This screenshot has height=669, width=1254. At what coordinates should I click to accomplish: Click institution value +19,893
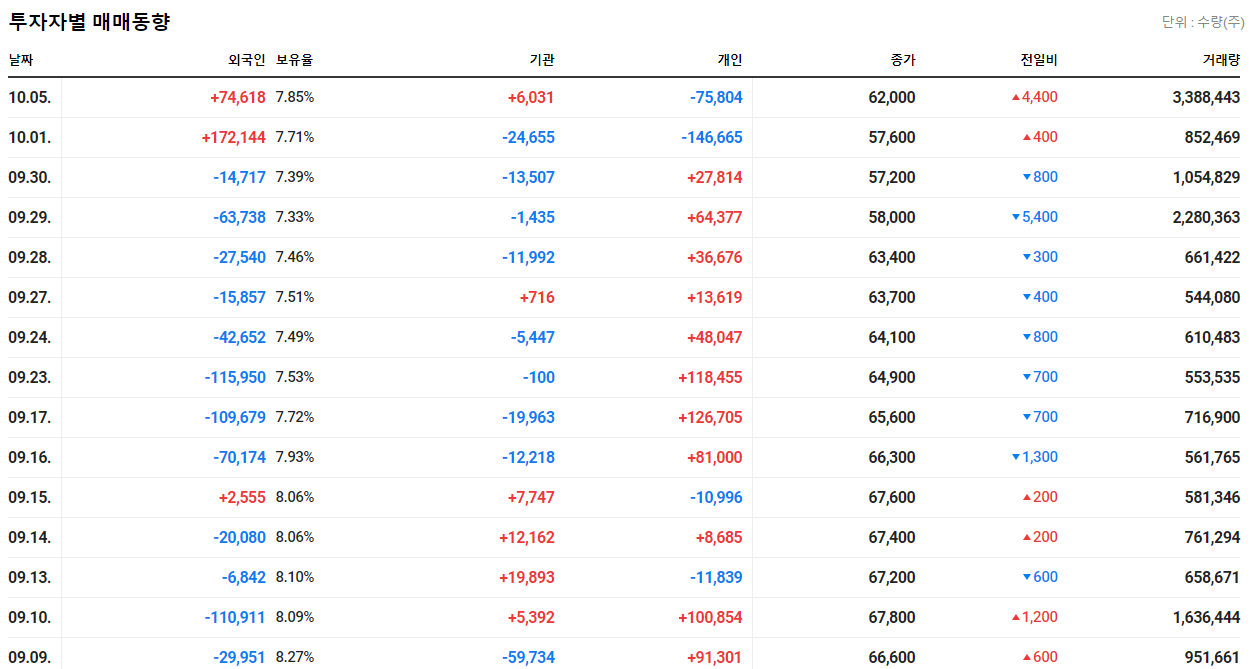click(x=527, y=577)
